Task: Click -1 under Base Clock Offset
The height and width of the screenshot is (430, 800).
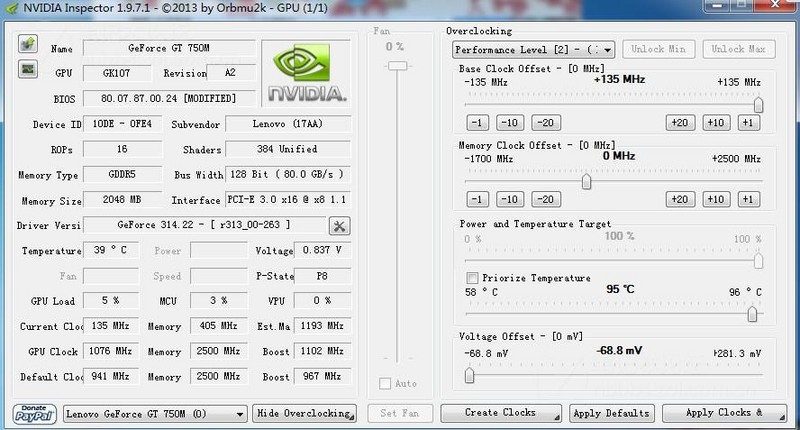Action: tap(477, 123)
